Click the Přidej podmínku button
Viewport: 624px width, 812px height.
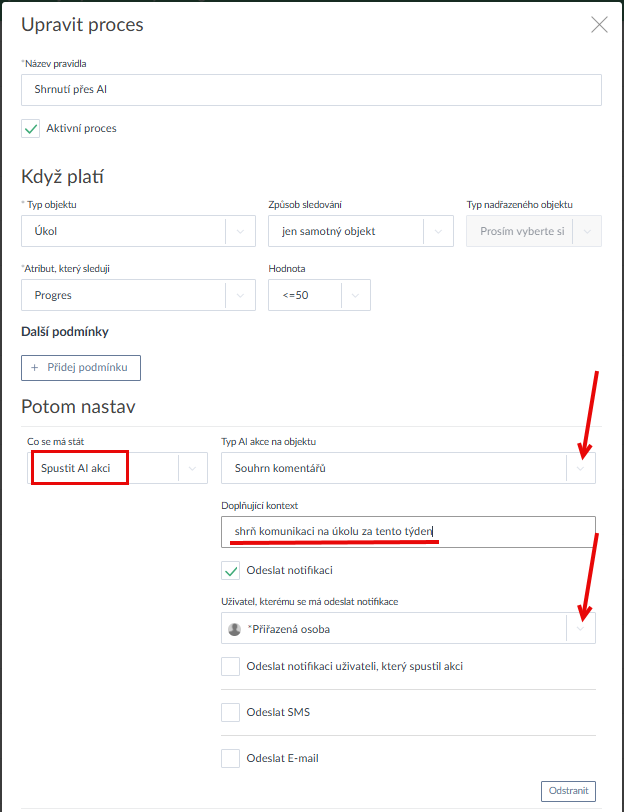click(x=81, y=368)
